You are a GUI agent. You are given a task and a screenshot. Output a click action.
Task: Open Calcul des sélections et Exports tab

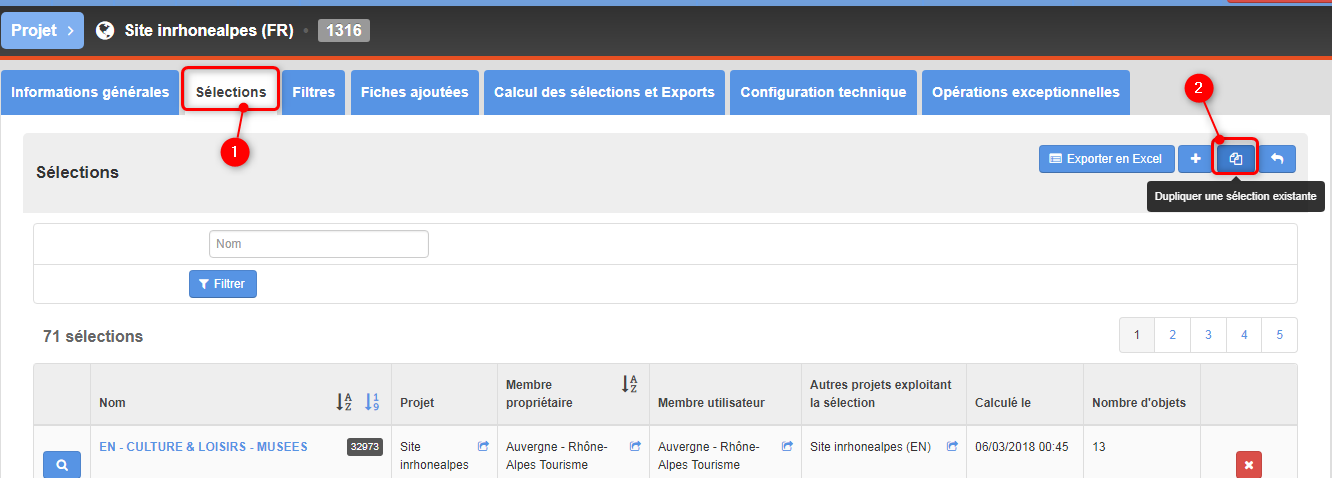pos(605,92)
